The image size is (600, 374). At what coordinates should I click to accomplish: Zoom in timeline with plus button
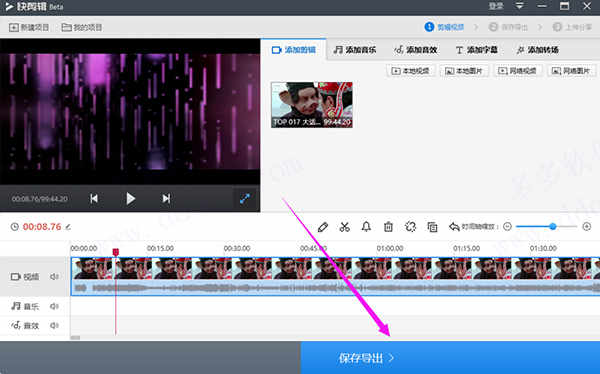point(587,227)
